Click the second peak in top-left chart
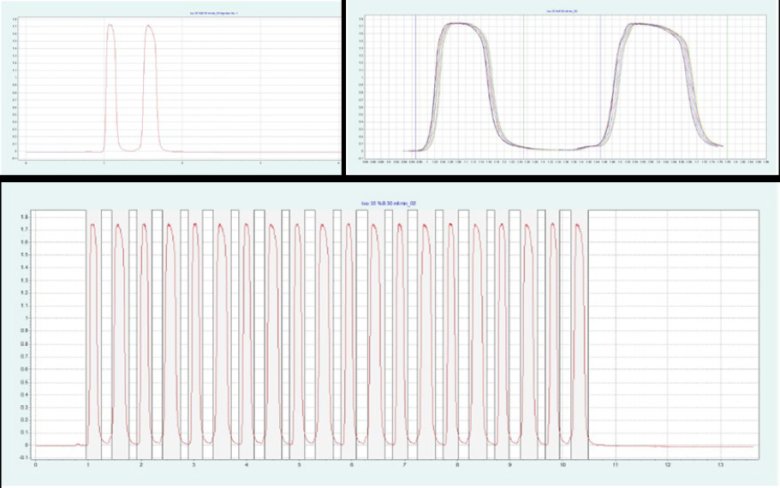The image size is (780, 488). click(x=149, y=27)
